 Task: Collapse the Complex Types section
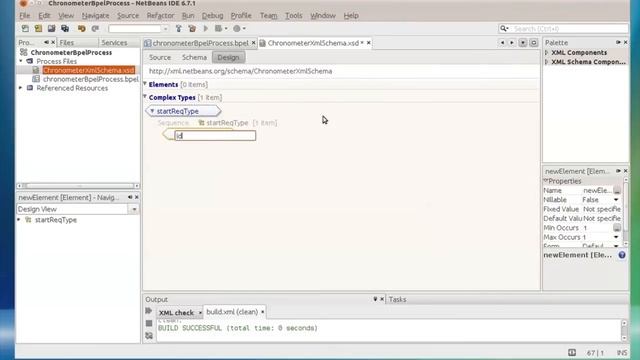point(145,97)
